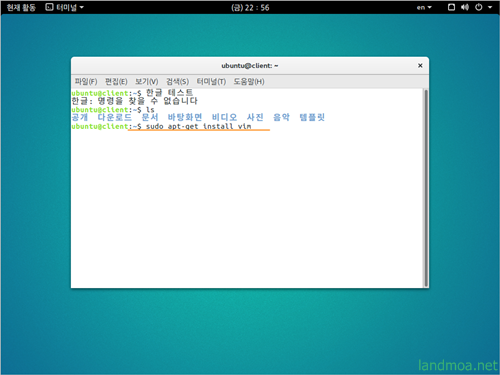Click the 다운로드 directory name in ls output
This screenshot has width=500, height=375.
point(115,117)
